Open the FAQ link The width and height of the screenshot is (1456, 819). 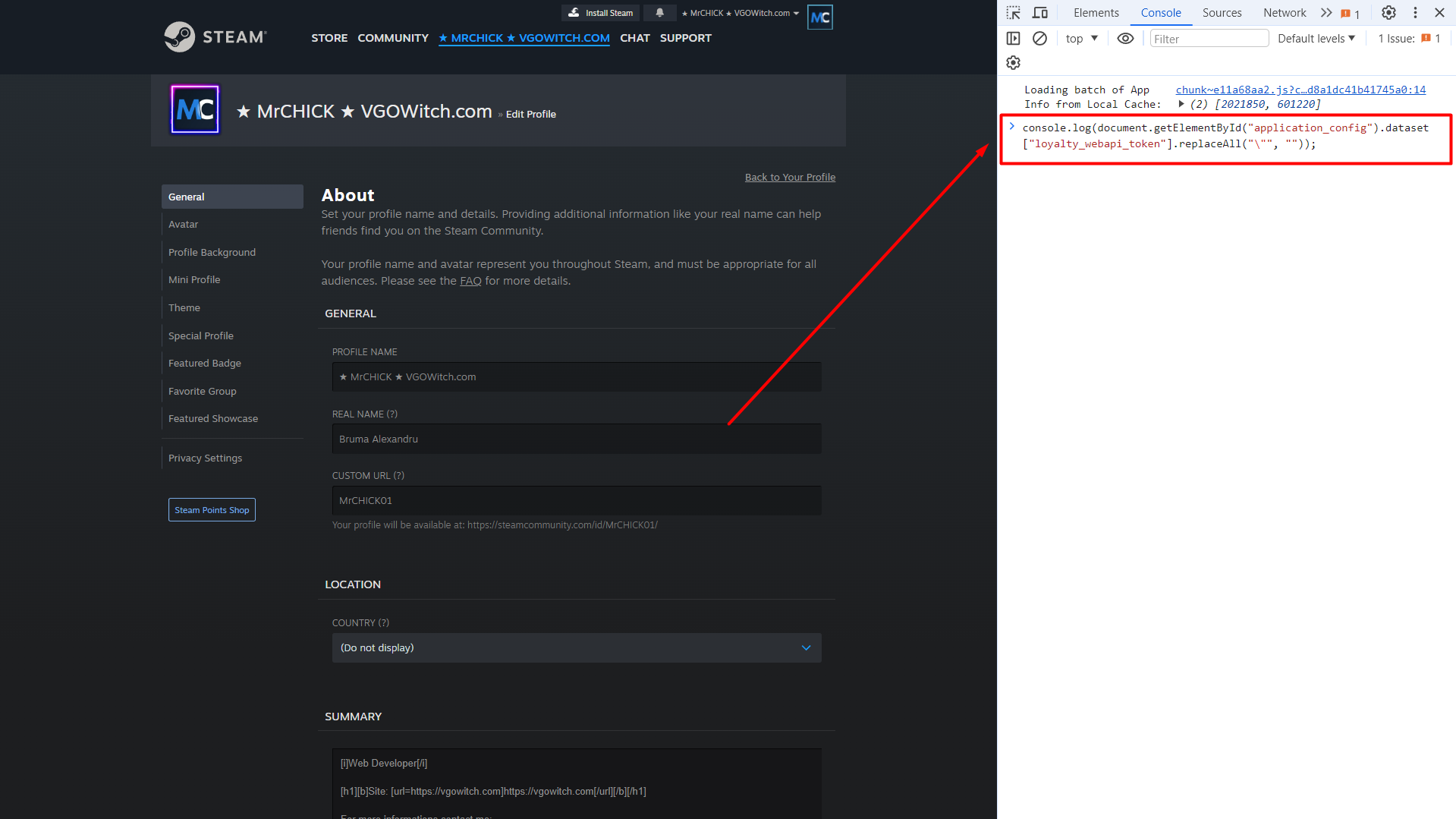pos(470,281)
